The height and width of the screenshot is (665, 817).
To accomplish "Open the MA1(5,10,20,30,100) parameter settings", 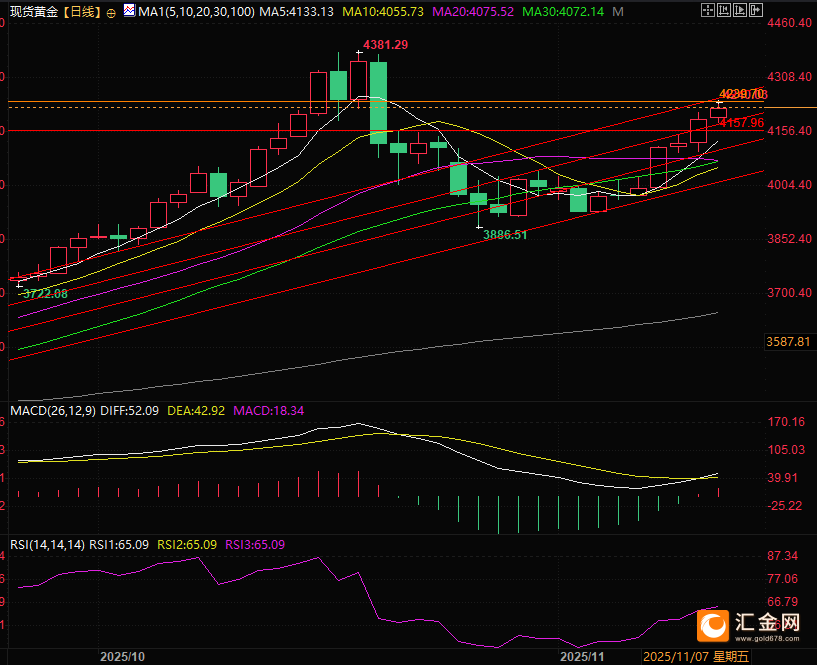I will [195, 12].
